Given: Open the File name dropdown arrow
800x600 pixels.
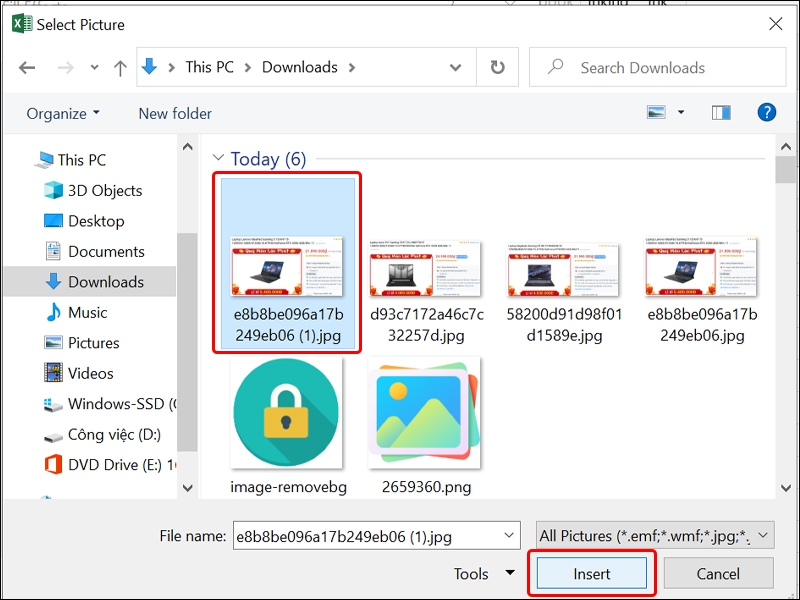Looking at the screenshot, I should coord(509,536).
